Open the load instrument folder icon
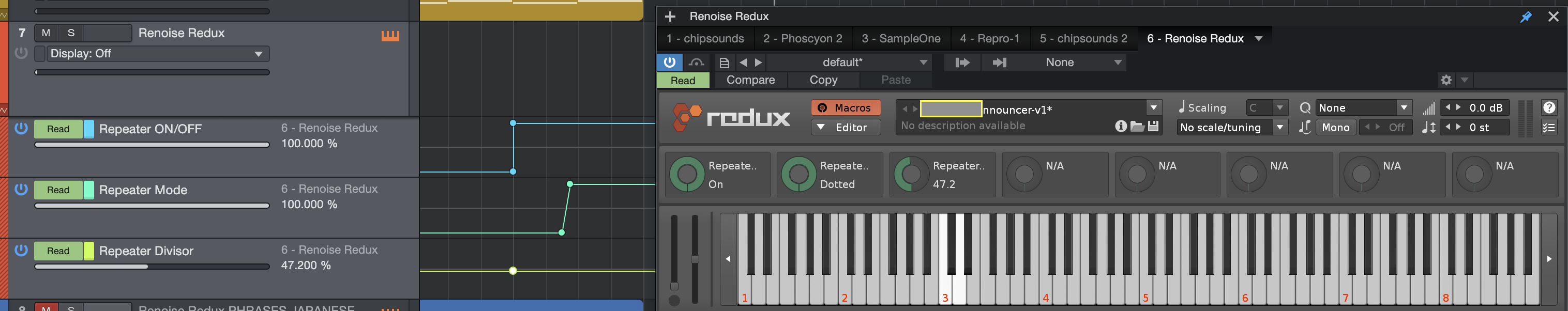Screen dimensions: 1568x311 click(x=1136, y=126)
